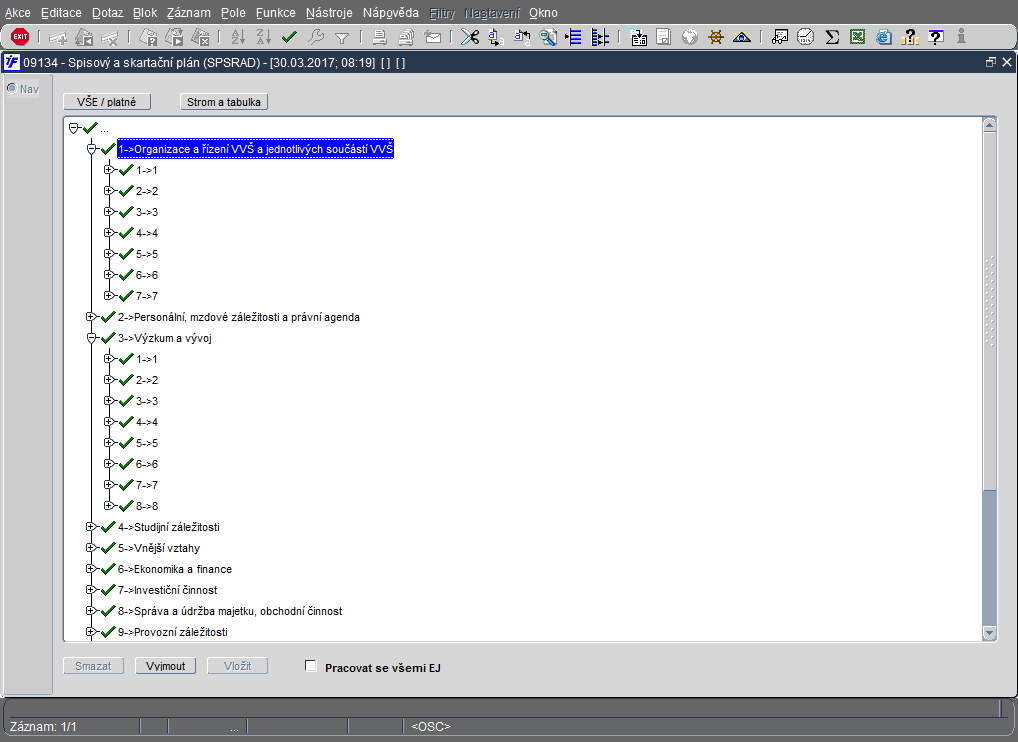Select the '6->Ekonomika a finance' row

pos(175,569)
